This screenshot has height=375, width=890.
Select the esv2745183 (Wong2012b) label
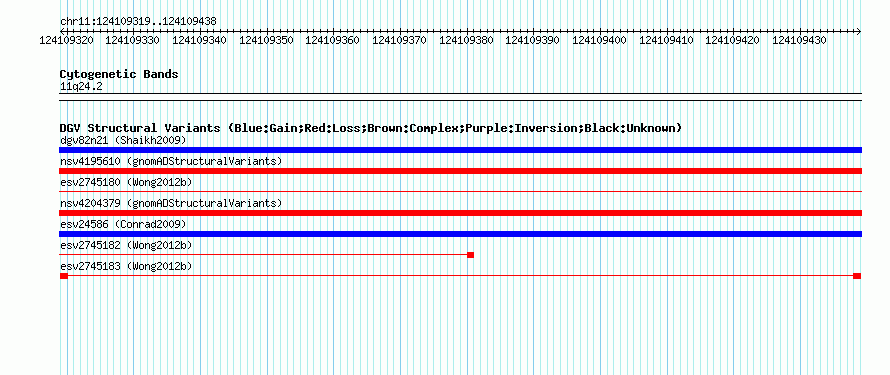126,266
